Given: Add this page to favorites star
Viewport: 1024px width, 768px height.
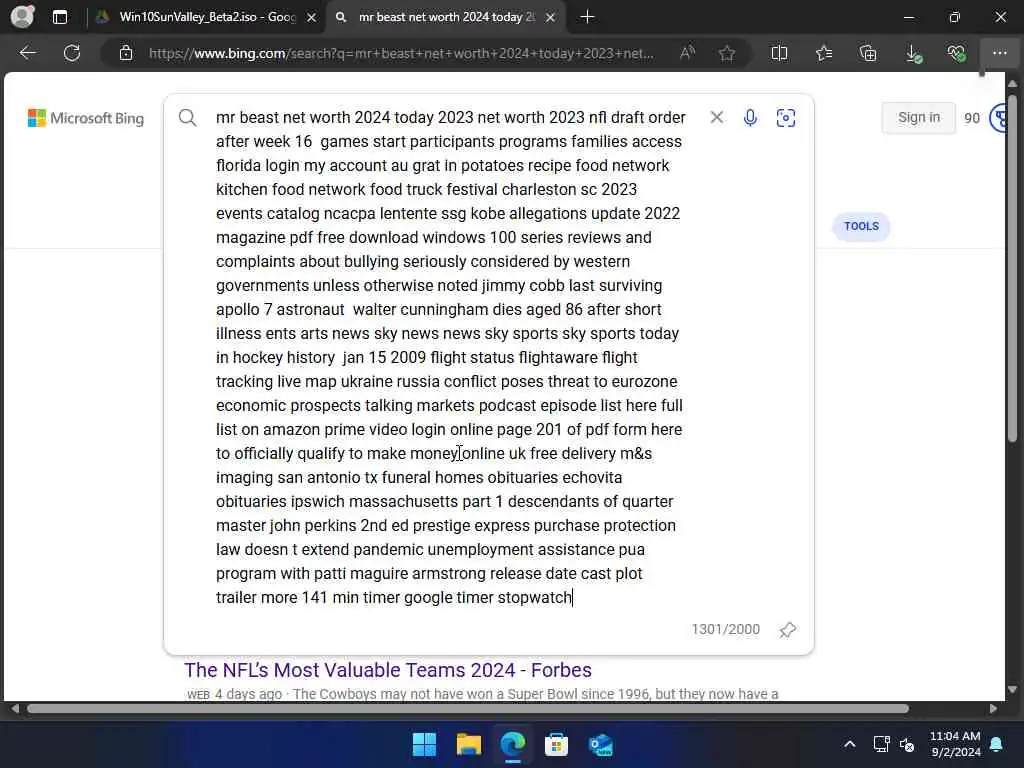Looking at the screenshot, I should (x=727, y=53).
